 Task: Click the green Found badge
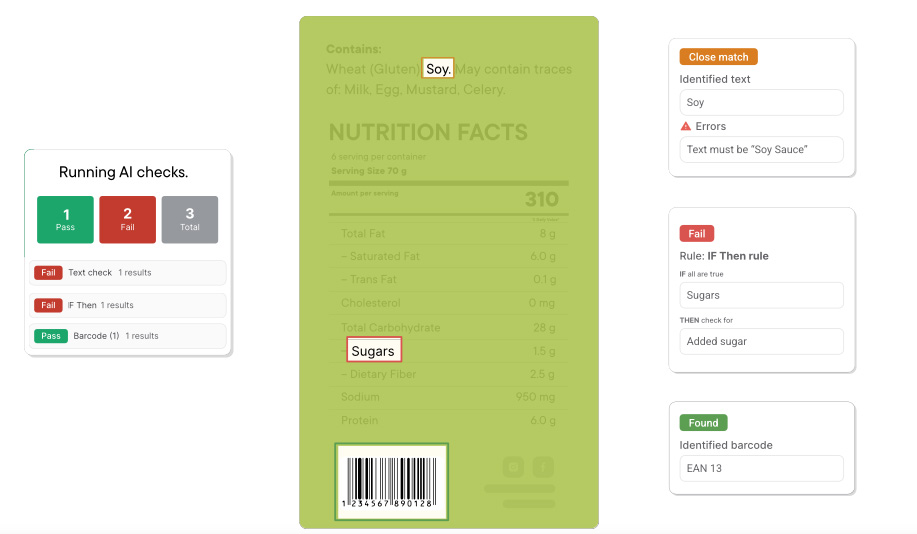[x=703, y=423]
